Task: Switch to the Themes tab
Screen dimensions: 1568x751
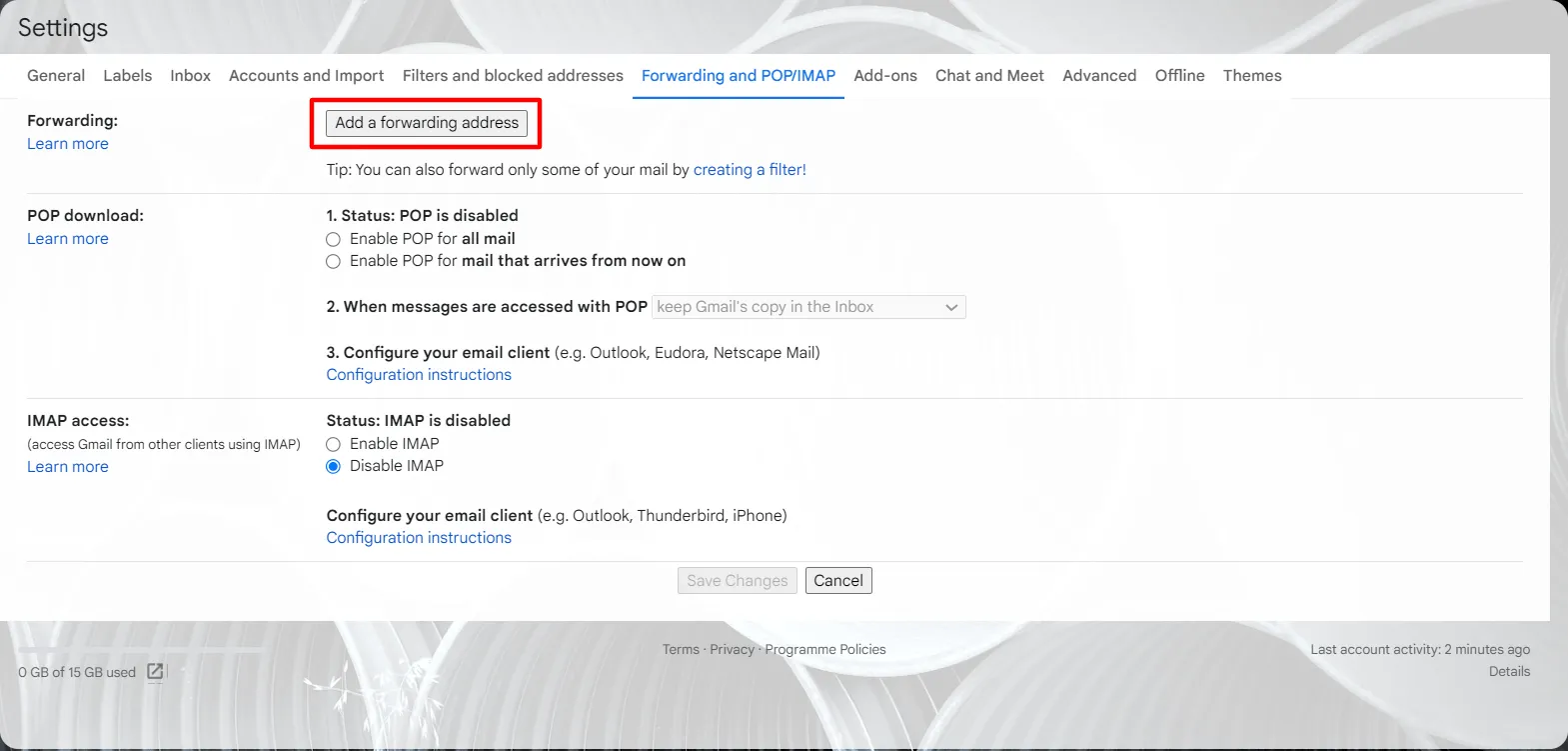Action: [x=1252, y=75]
